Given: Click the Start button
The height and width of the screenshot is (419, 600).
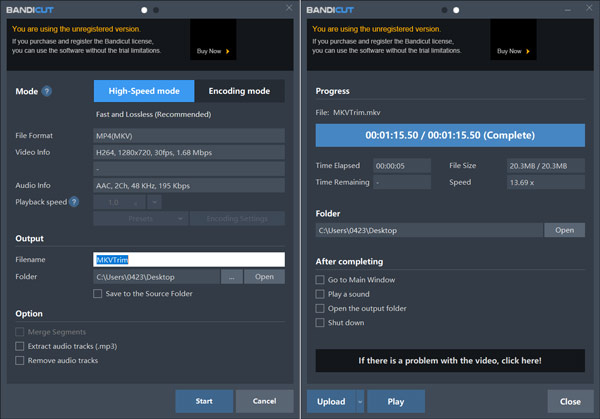Looking at the screenshot, I should 204,401.
